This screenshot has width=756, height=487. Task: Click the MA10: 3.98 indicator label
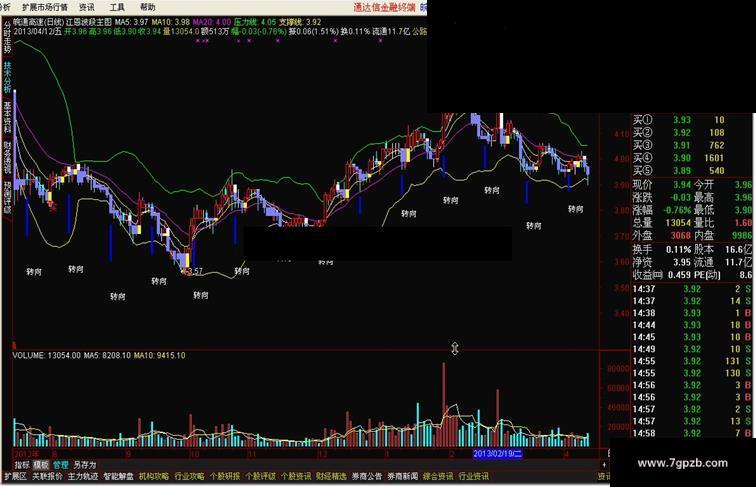[x=171, y=22]
